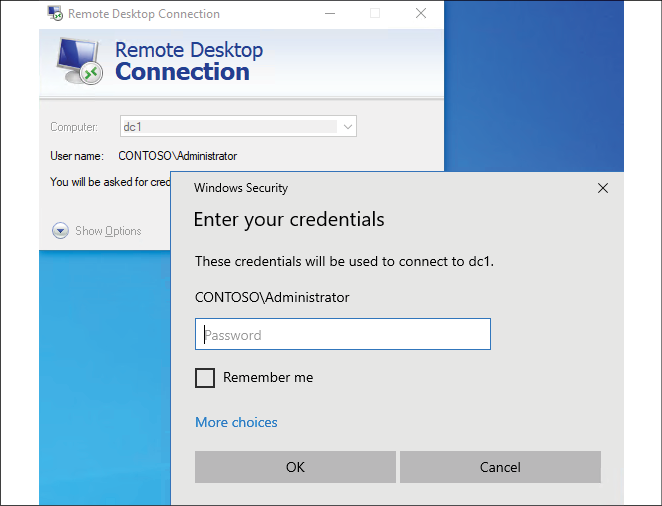Click Remote Desktop Connection title bar icon

(x=55, y=13)
